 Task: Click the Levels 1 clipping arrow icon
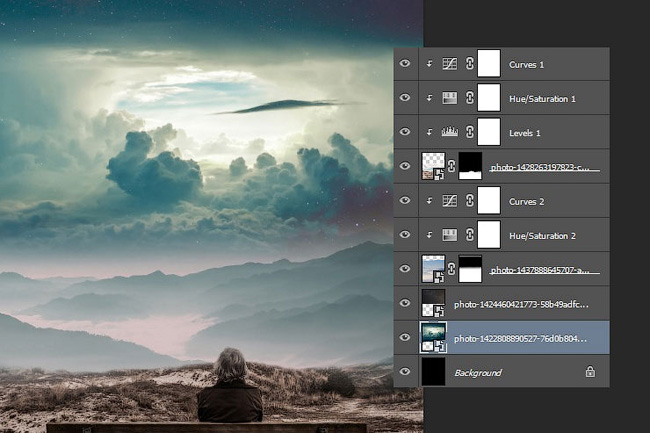click(x=429, y=132)
